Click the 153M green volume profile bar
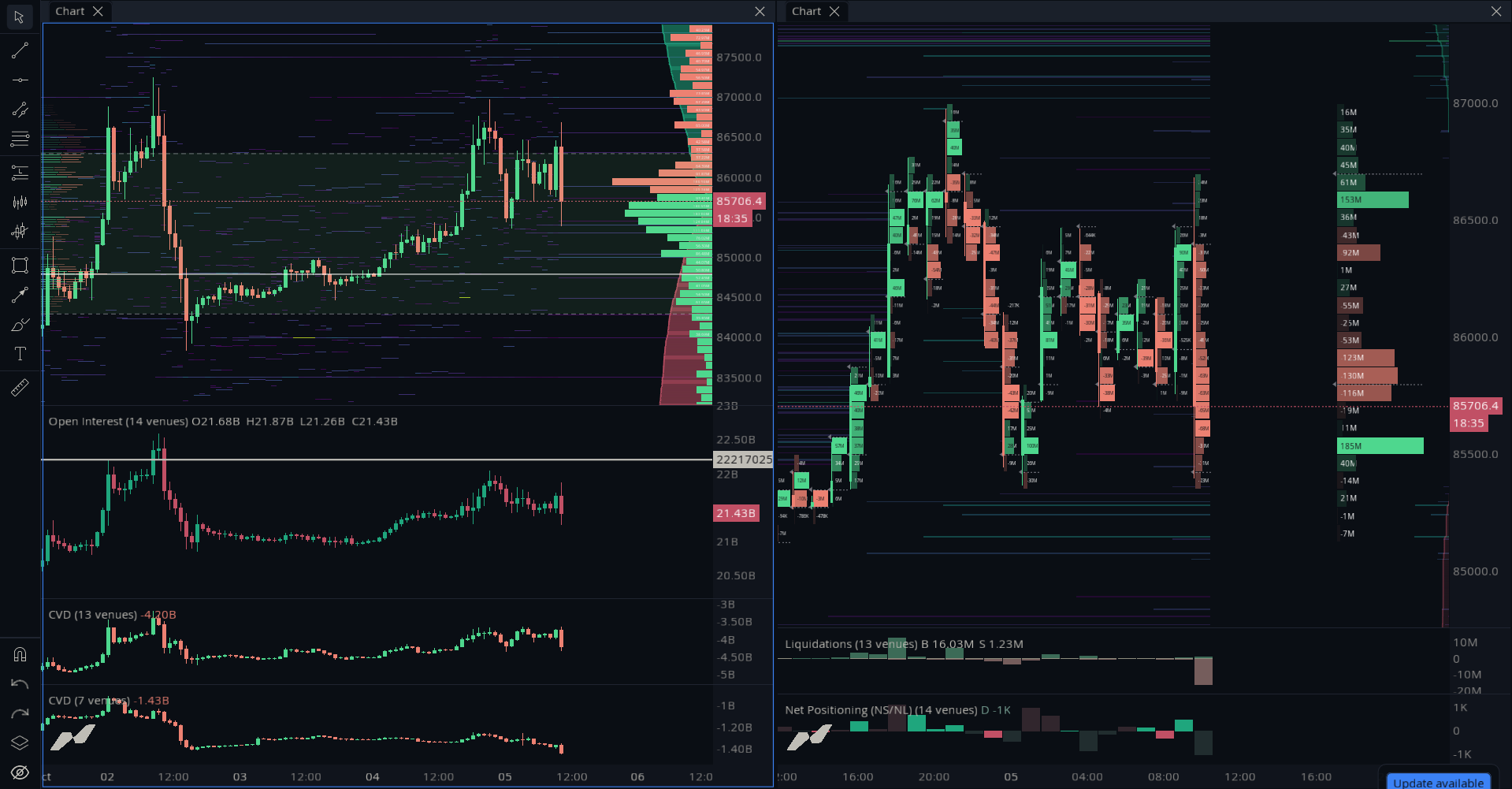This screenshot has width=1512, height=789. point(1373,200)
